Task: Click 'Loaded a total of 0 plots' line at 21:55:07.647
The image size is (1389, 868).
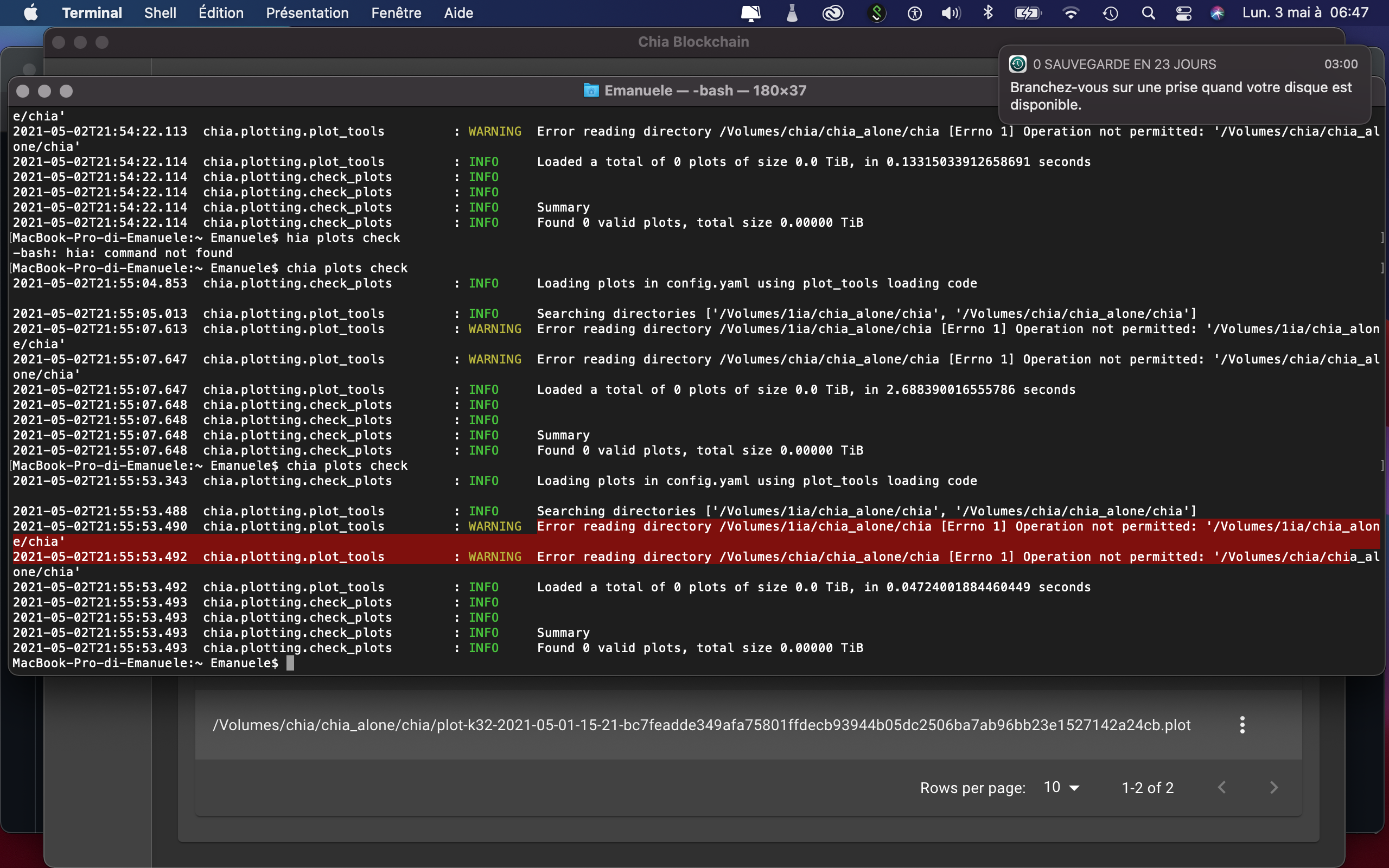Action: tap(806, 390)
